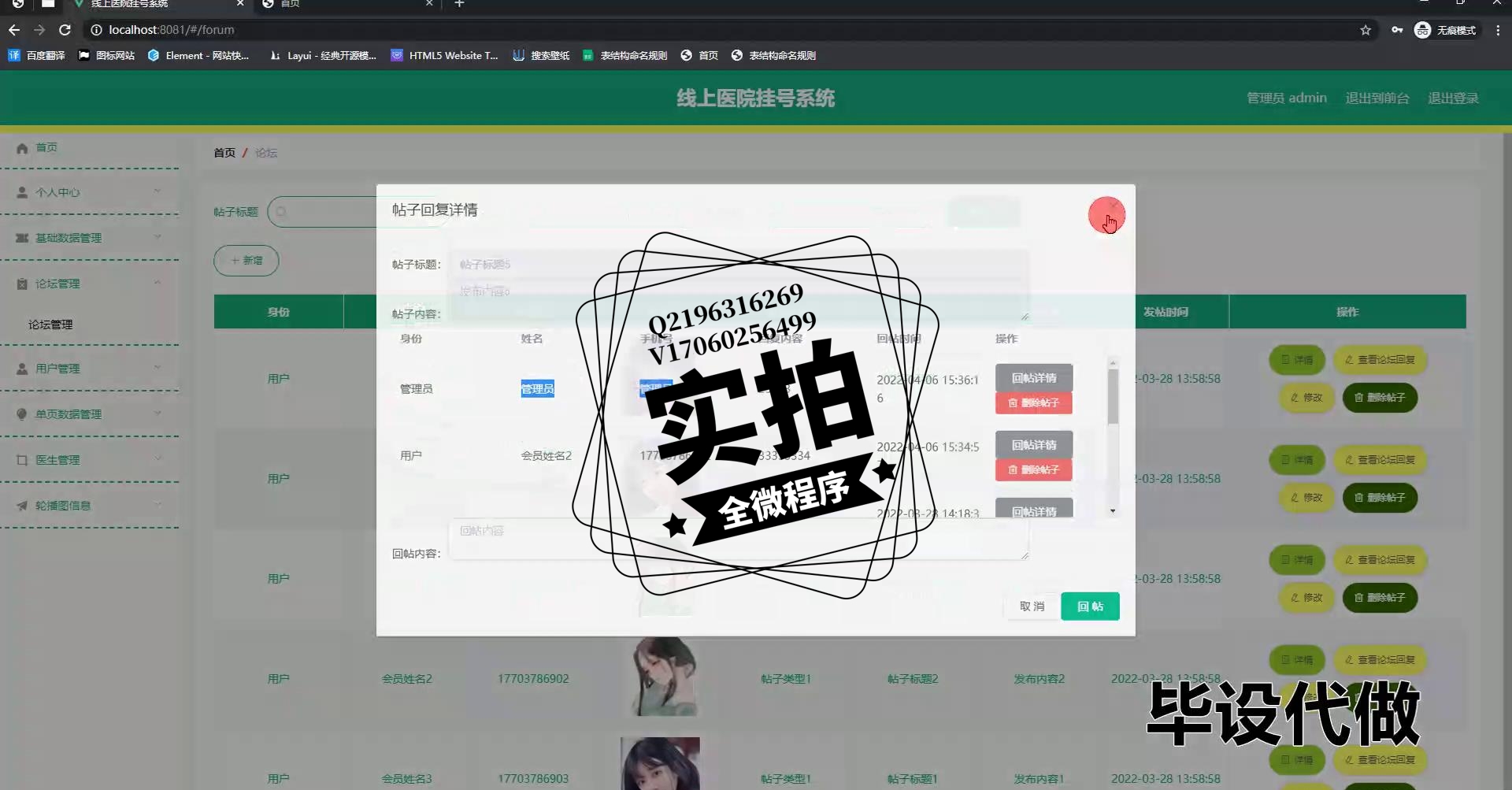Click the 回帖 submit button
Screen dimensions: 1512x790
[x=1090, y=606]
